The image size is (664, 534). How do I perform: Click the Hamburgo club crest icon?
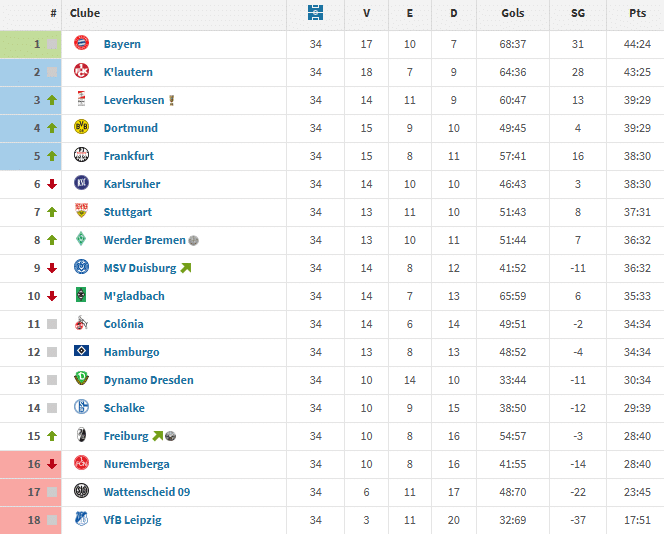click(x=81, y=352)
